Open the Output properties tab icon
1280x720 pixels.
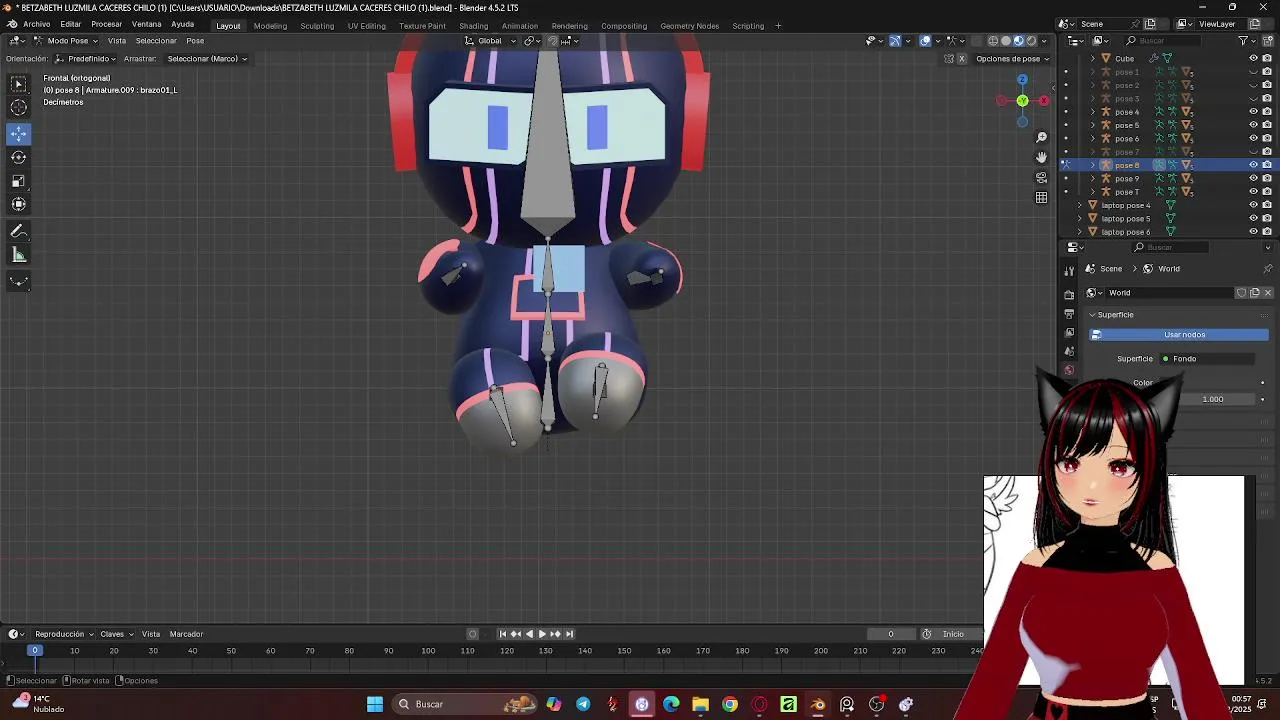1069,314
